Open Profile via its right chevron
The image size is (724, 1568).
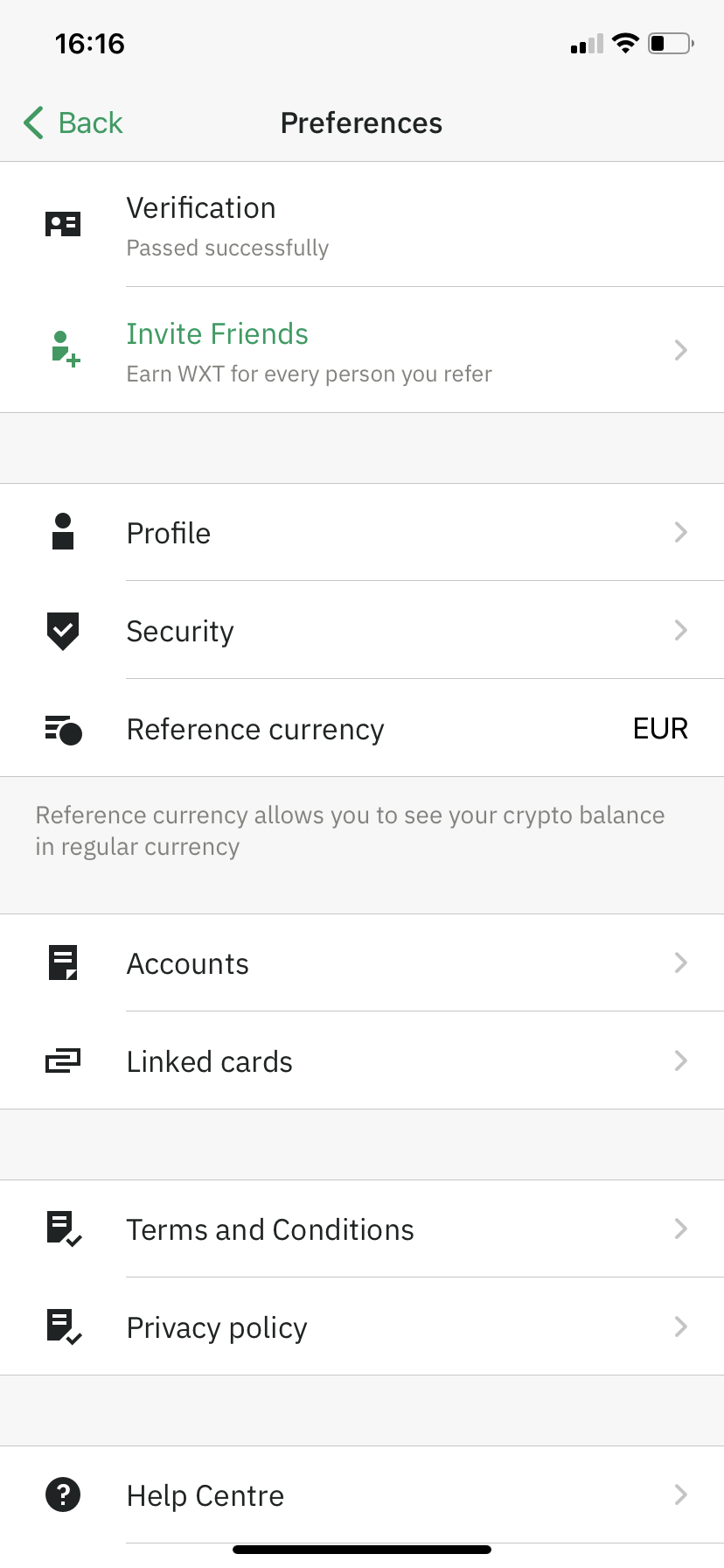[680, 533]
